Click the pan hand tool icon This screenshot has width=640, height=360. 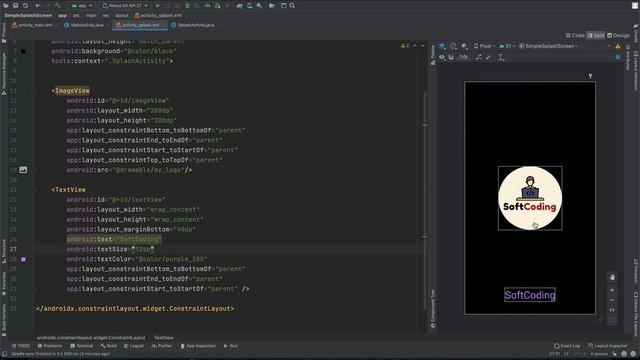[612, 277]
